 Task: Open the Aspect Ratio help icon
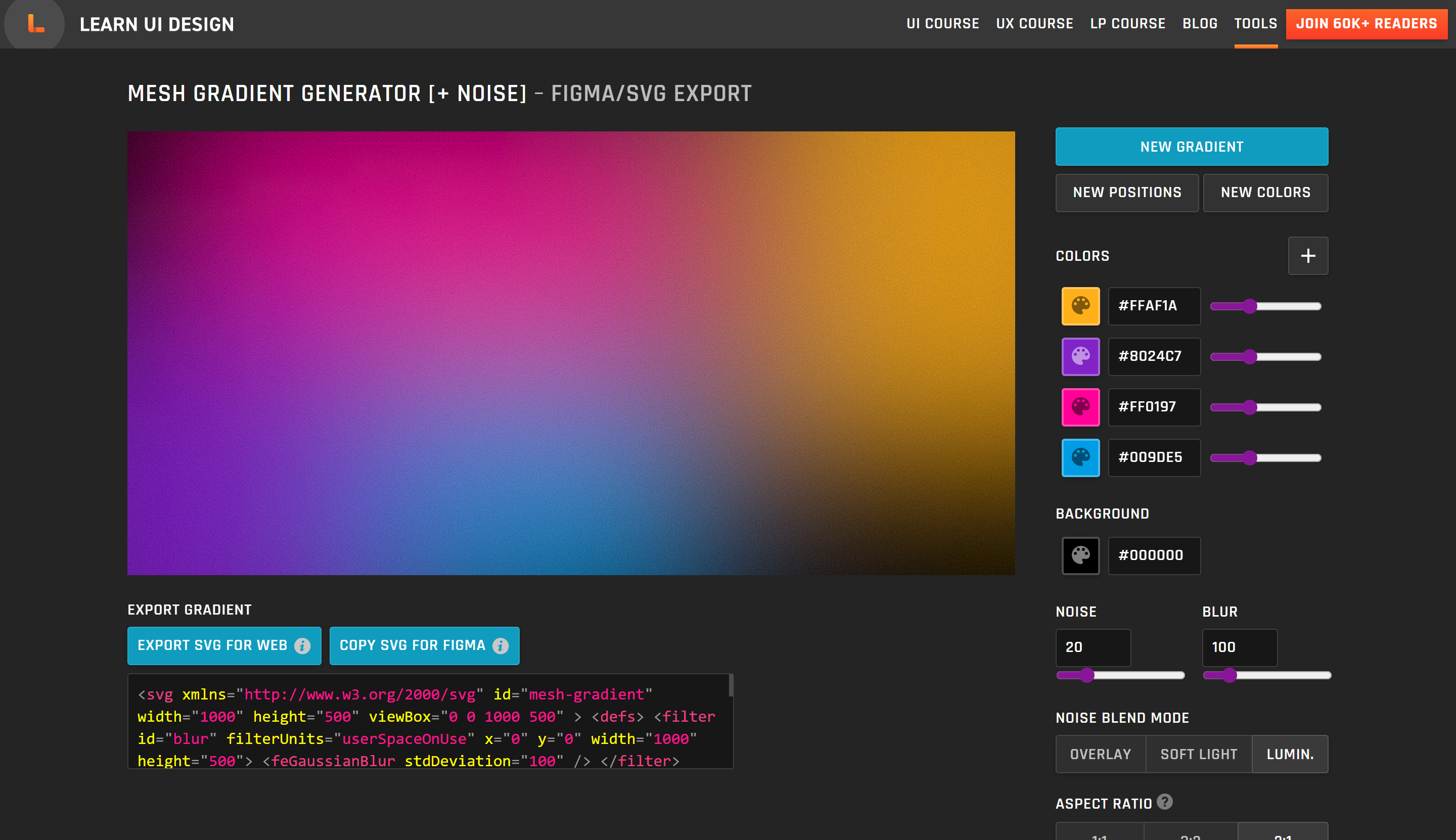pos(1165,802)
